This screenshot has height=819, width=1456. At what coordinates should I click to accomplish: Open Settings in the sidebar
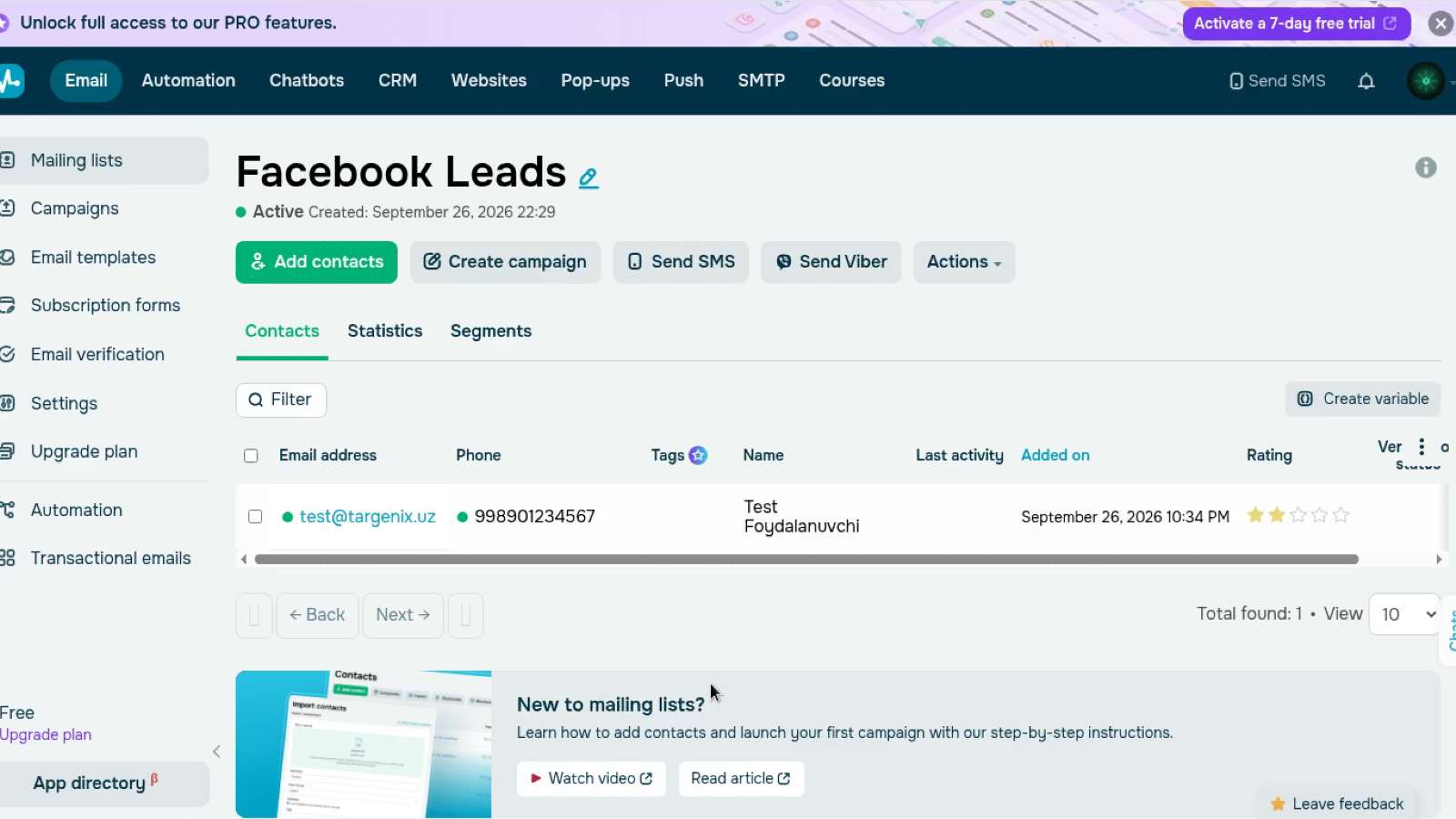pyautogui.click(x=64, y=403)
